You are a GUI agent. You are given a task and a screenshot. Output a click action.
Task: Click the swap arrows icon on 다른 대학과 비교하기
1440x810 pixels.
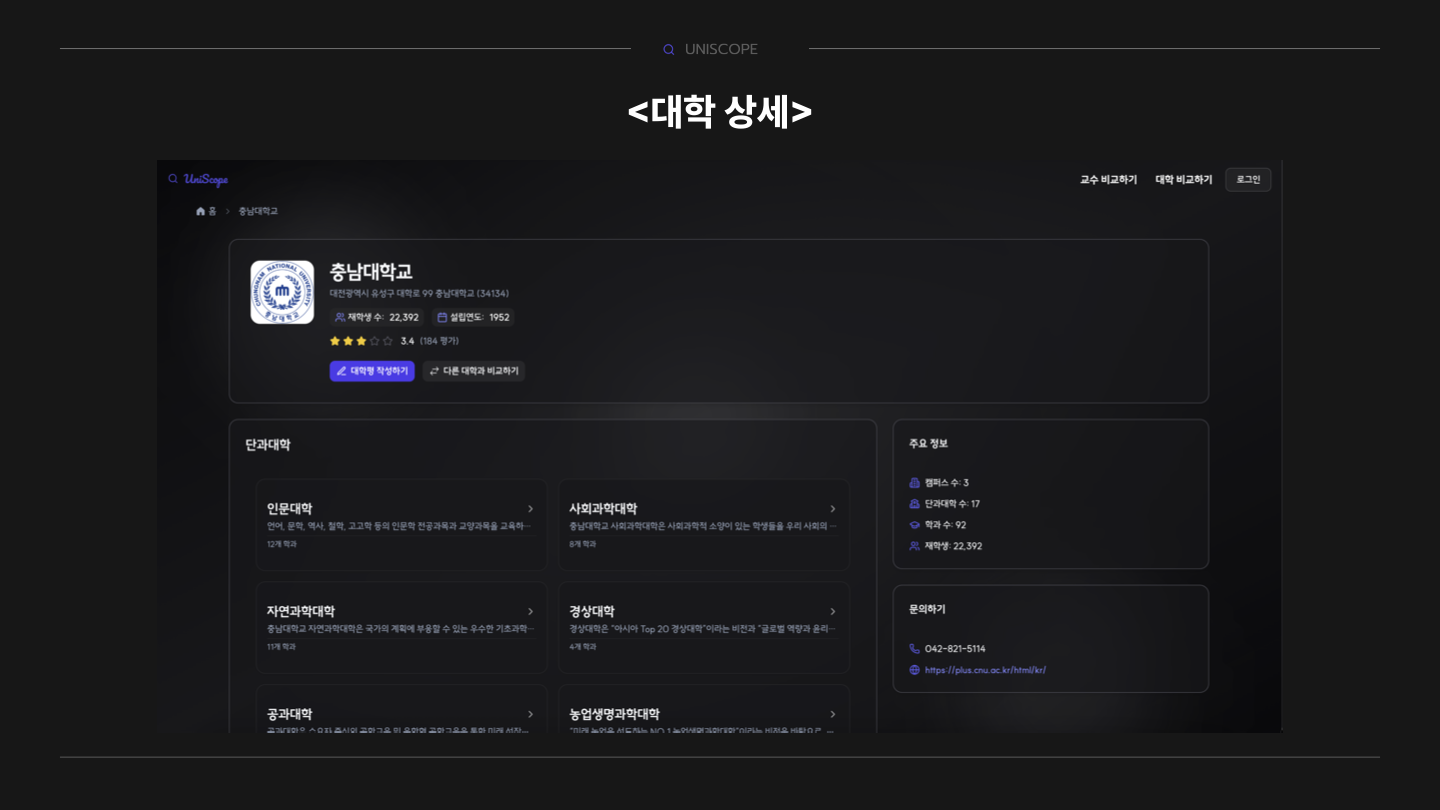click(x=434, y=371)
